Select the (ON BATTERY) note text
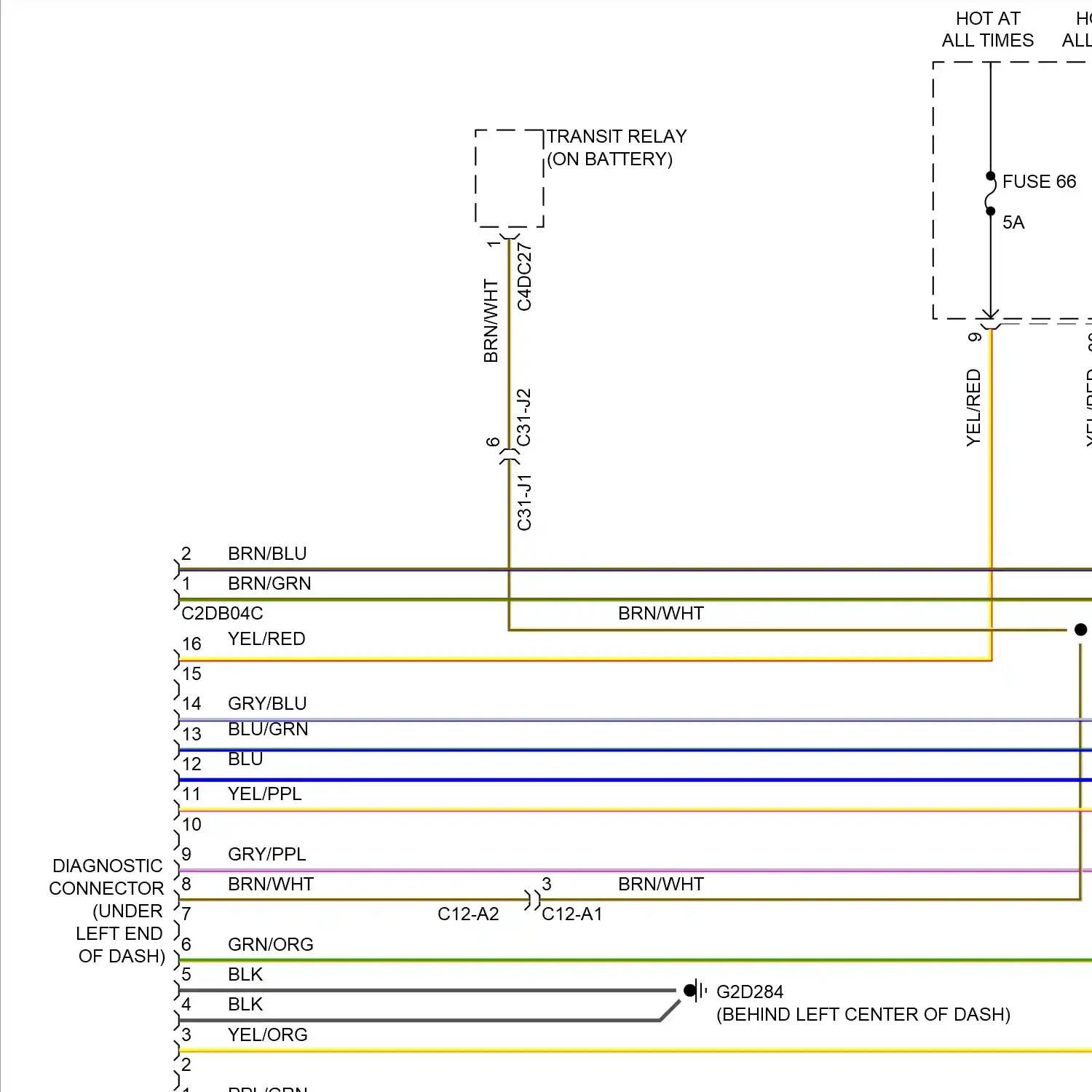The image size is (1092, 1092). click(x=609, y=159)
